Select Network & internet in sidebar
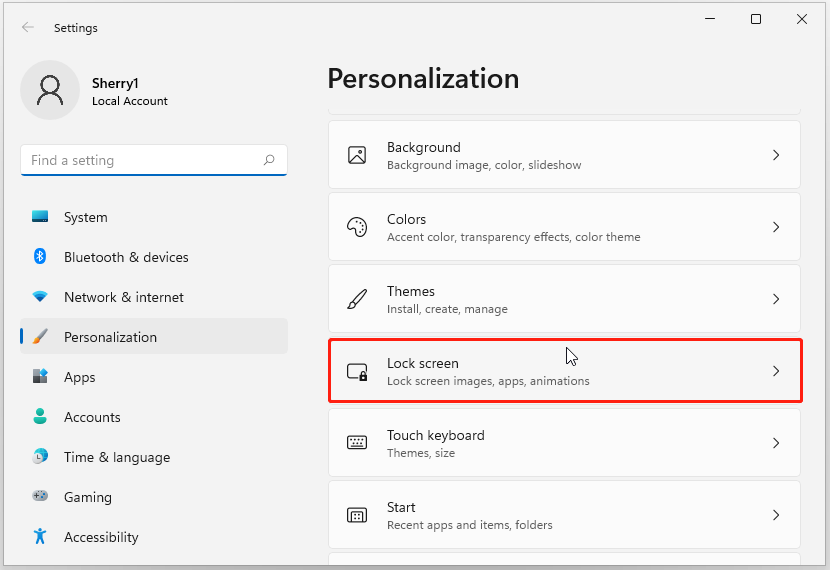830x570 pixels. click(x=124, y=297)
